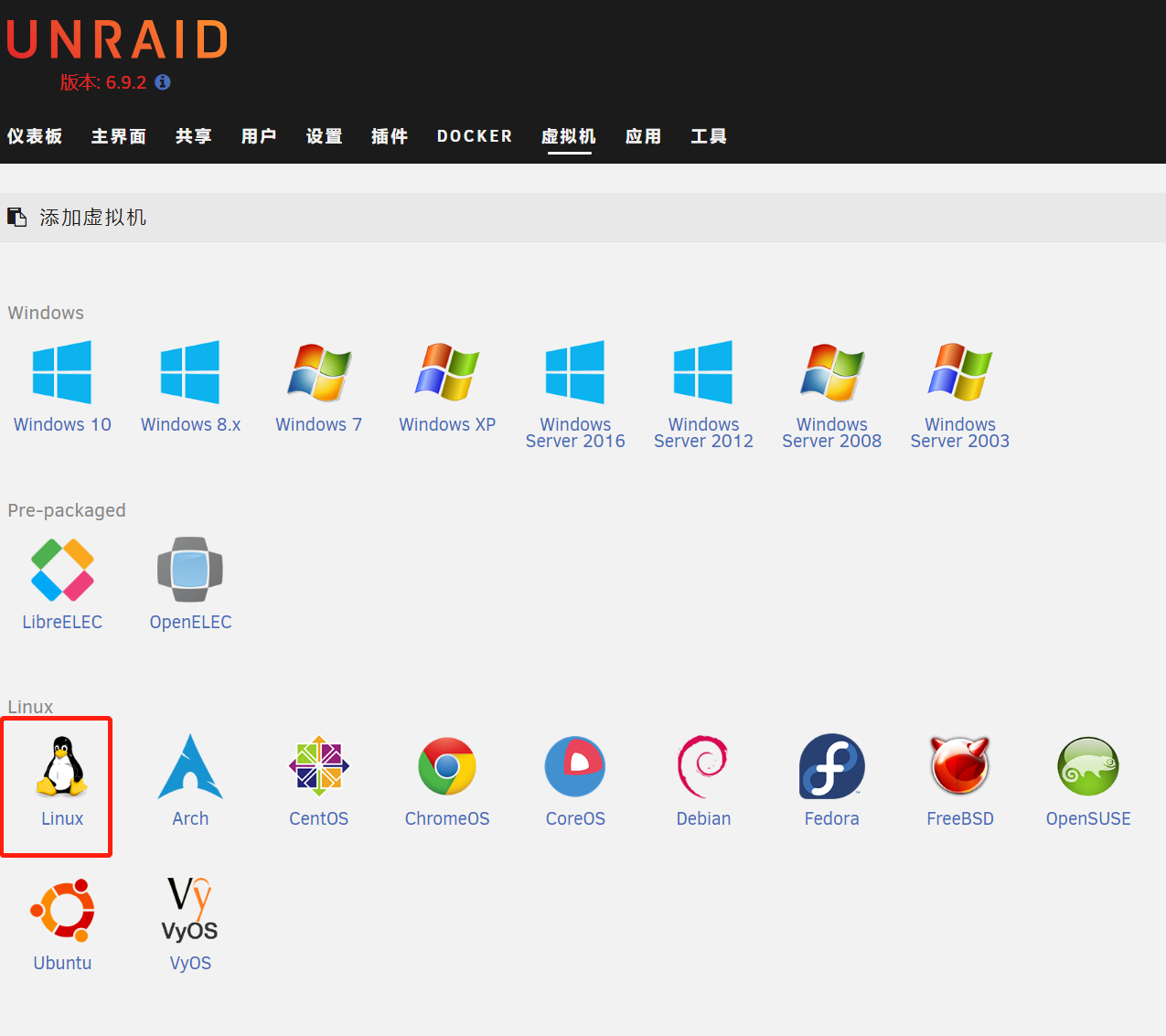Click the Arch text label

(x=190, y=818)
